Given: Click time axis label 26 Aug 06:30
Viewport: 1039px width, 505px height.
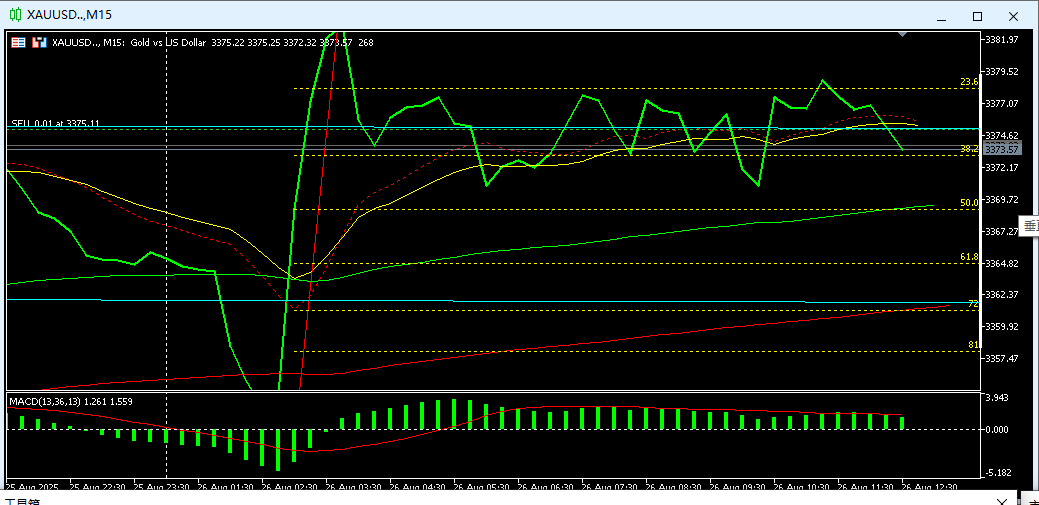Looking at the screenshot, I should click(547, 487).
